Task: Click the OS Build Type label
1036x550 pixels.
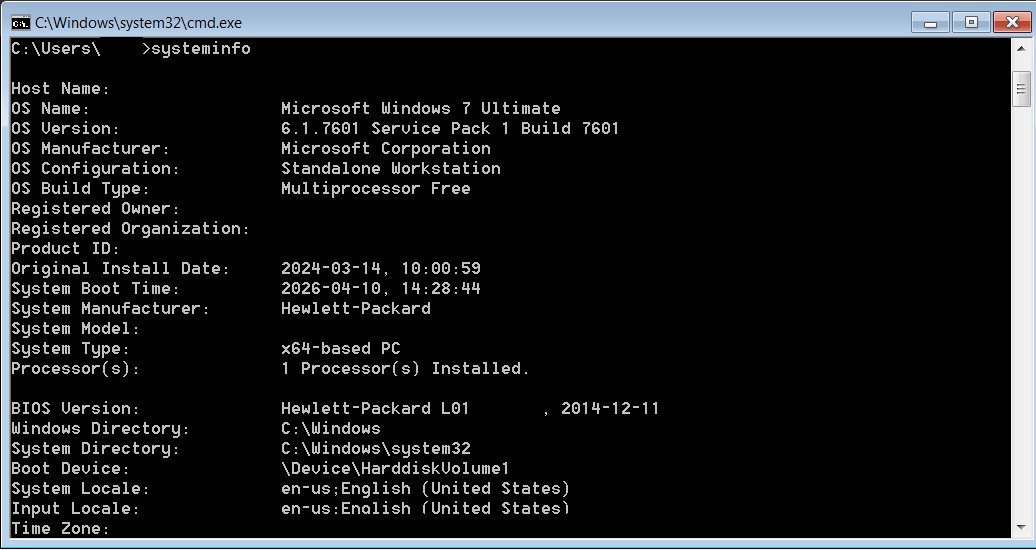Action: (x=81, y=188)
